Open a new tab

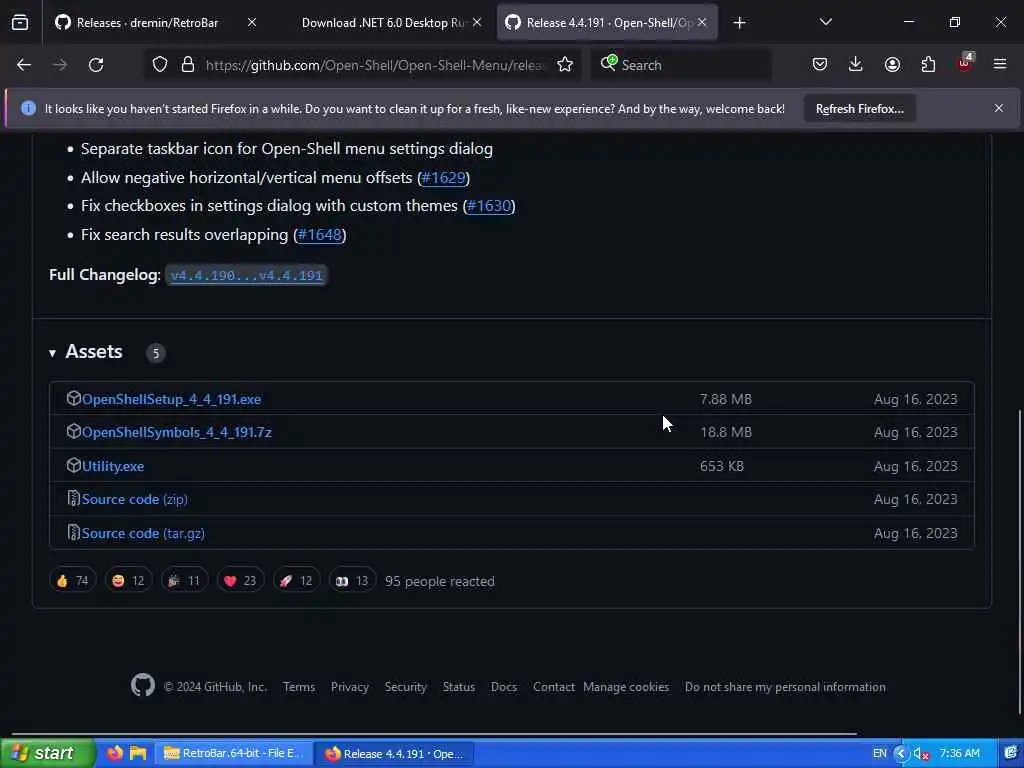(x=739, y=23)
